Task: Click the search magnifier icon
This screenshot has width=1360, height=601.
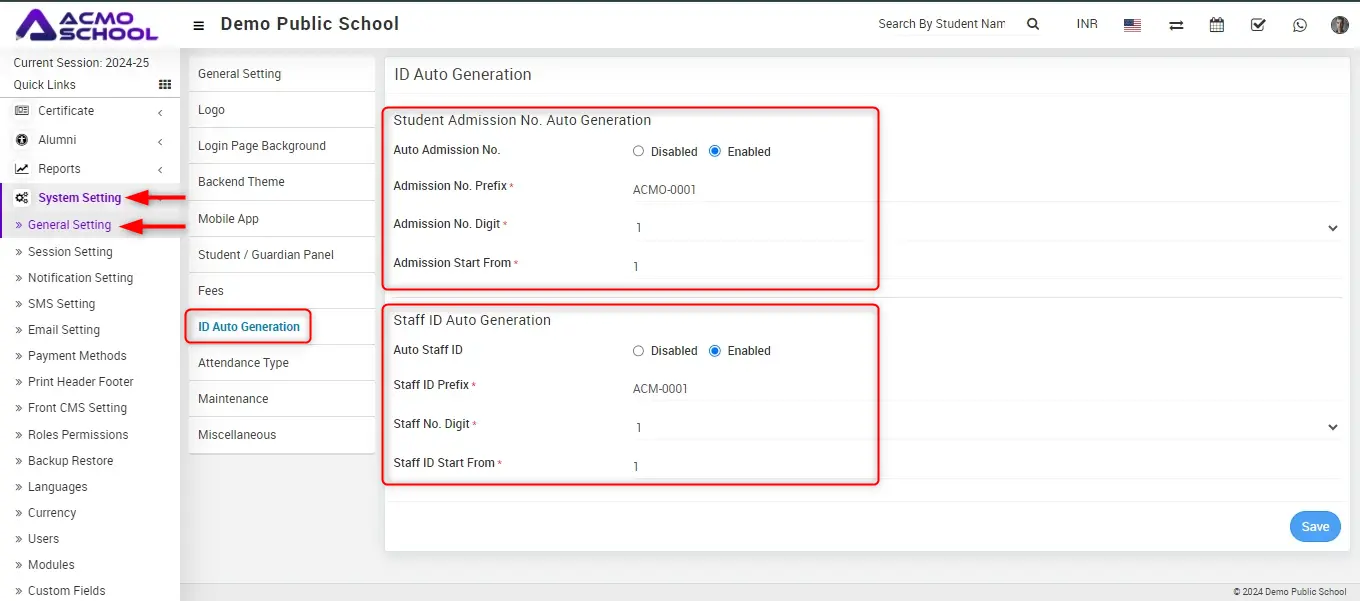Action: [x=1033, y=24]
